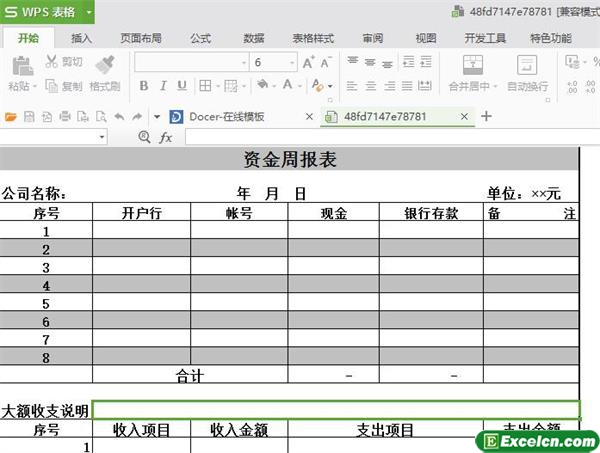Click the Merge and Center icon
The width and height of the screenshot is (600, 453).
click(473, 65)
